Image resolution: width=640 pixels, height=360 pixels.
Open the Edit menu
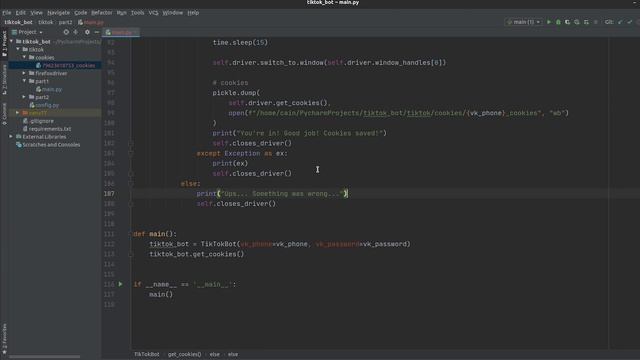(x=20, y=13)
